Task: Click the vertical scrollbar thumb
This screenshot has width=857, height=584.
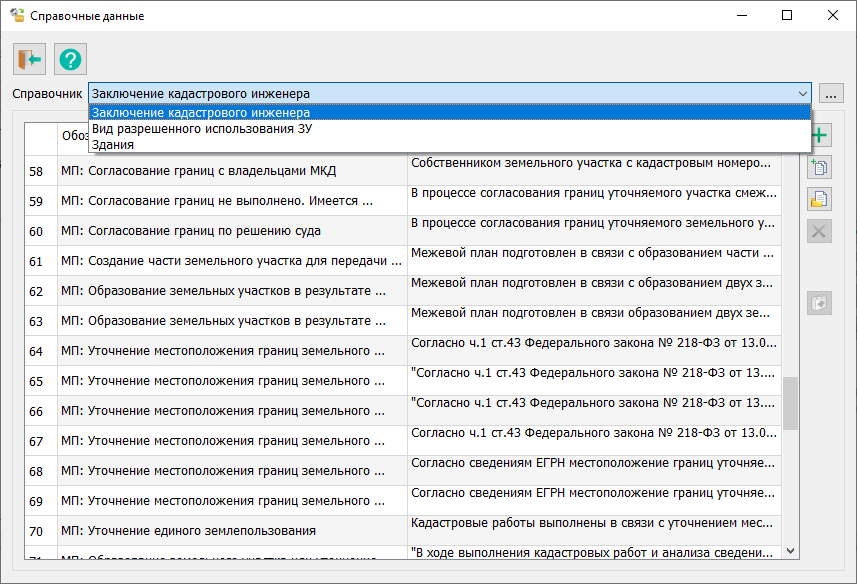Action: (x=791, y=402)
